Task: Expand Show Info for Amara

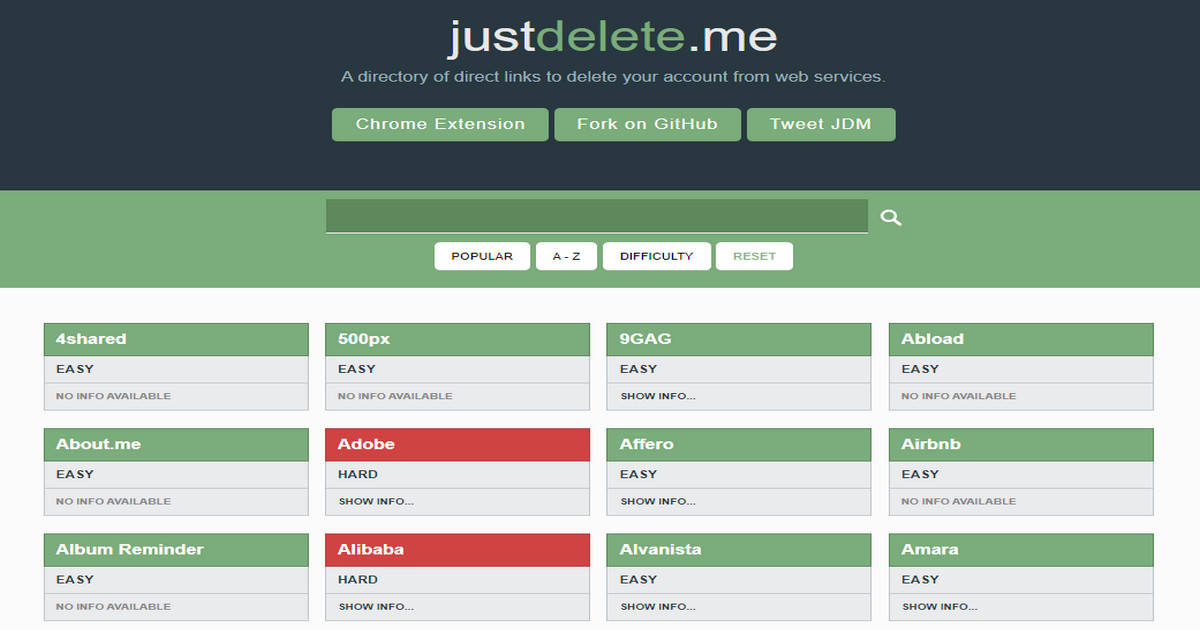Action: [939, 606]
